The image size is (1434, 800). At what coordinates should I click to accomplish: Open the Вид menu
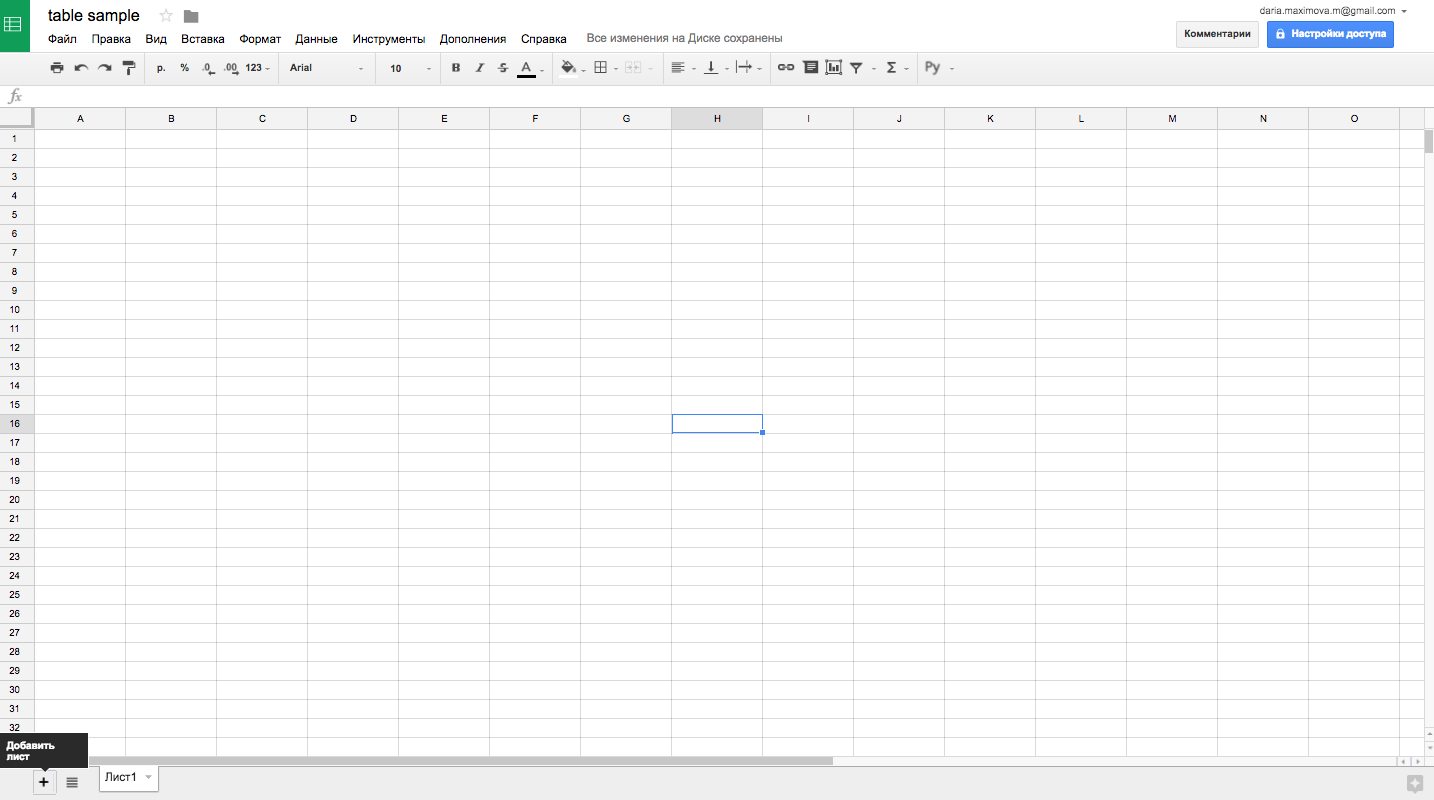(156, 39)
